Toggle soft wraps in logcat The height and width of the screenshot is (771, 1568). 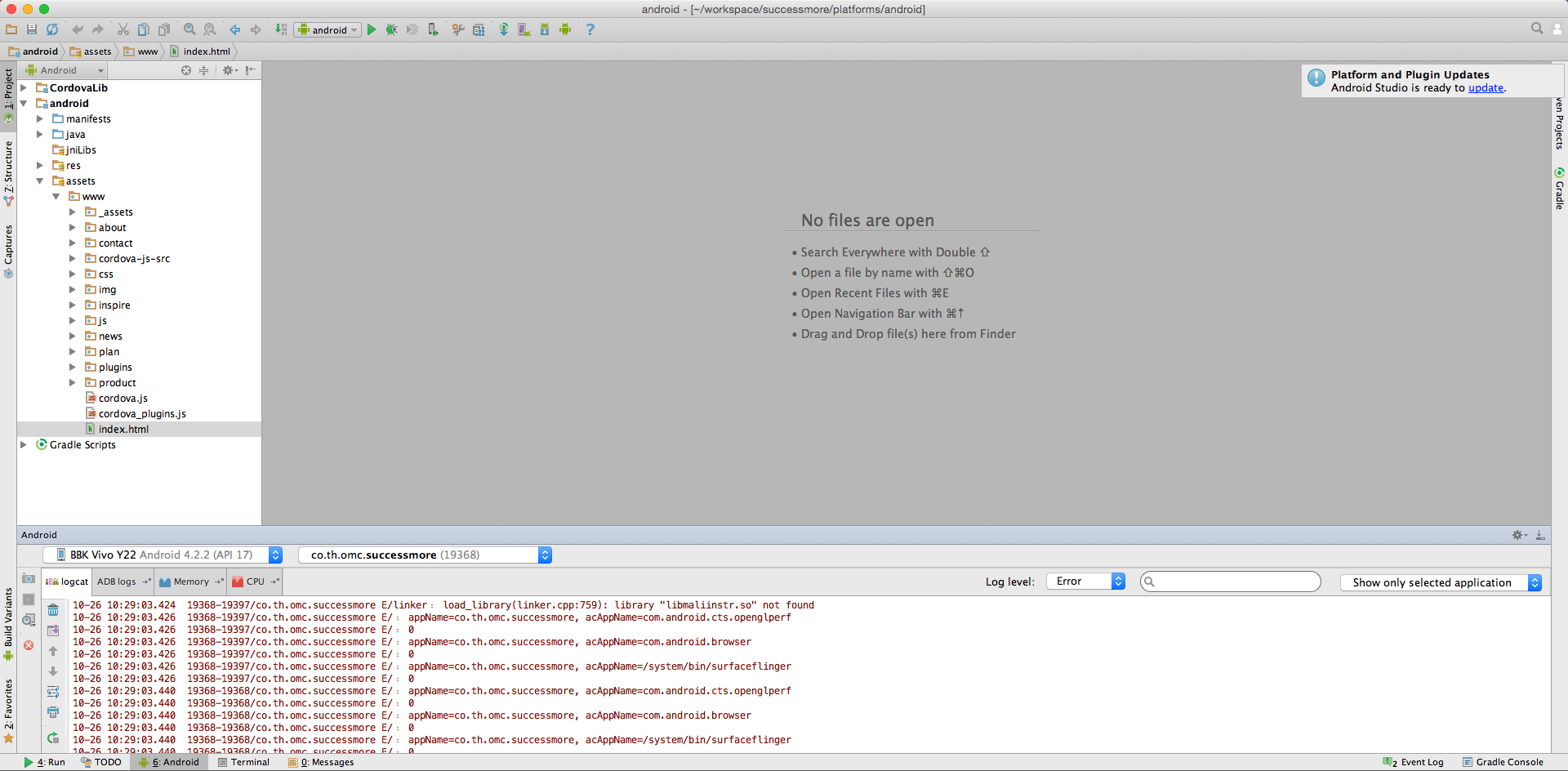point(53,692)
